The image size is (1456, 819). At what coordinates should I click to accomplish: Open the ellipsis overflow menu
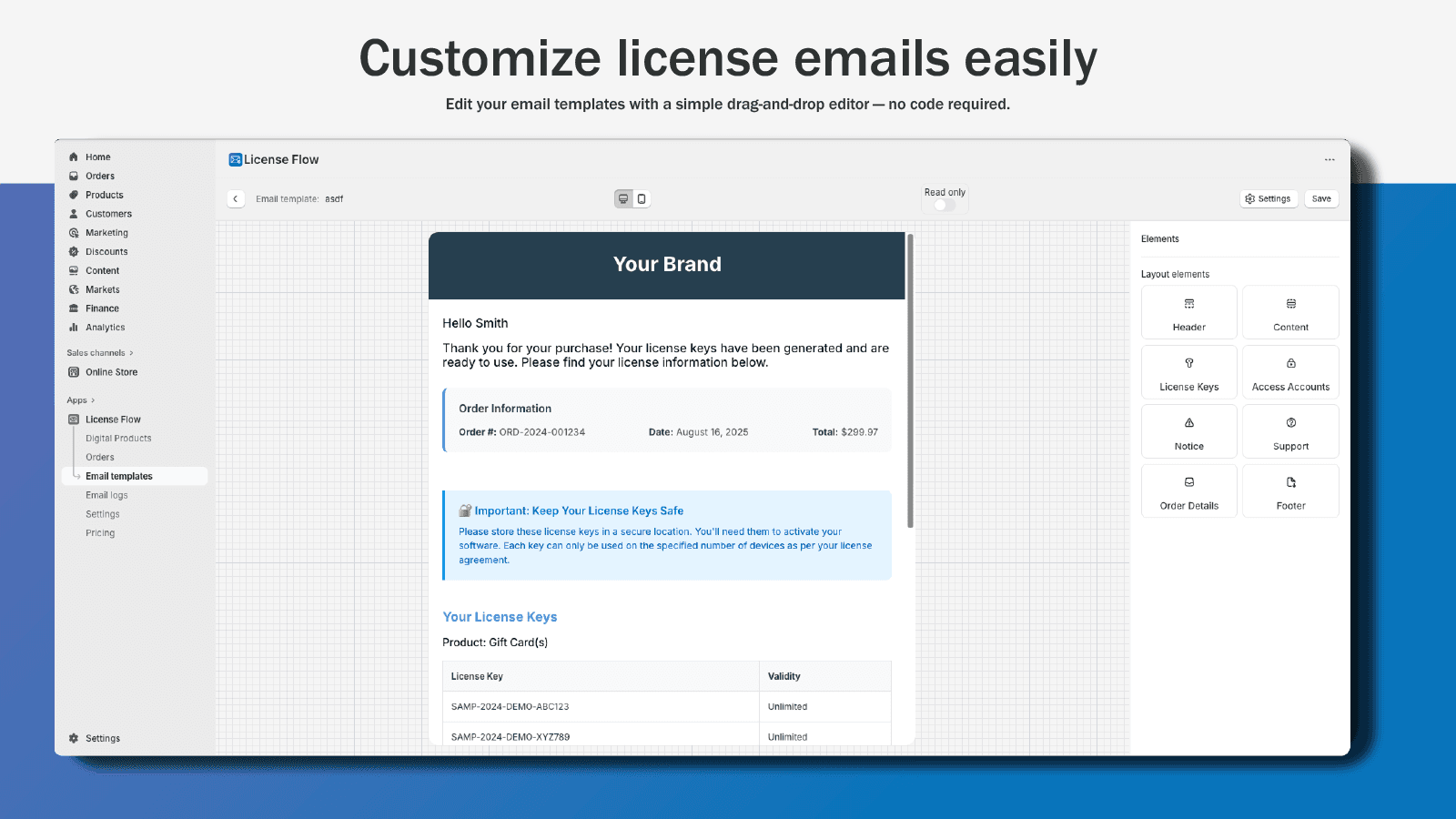click(x=1330, y=158)
